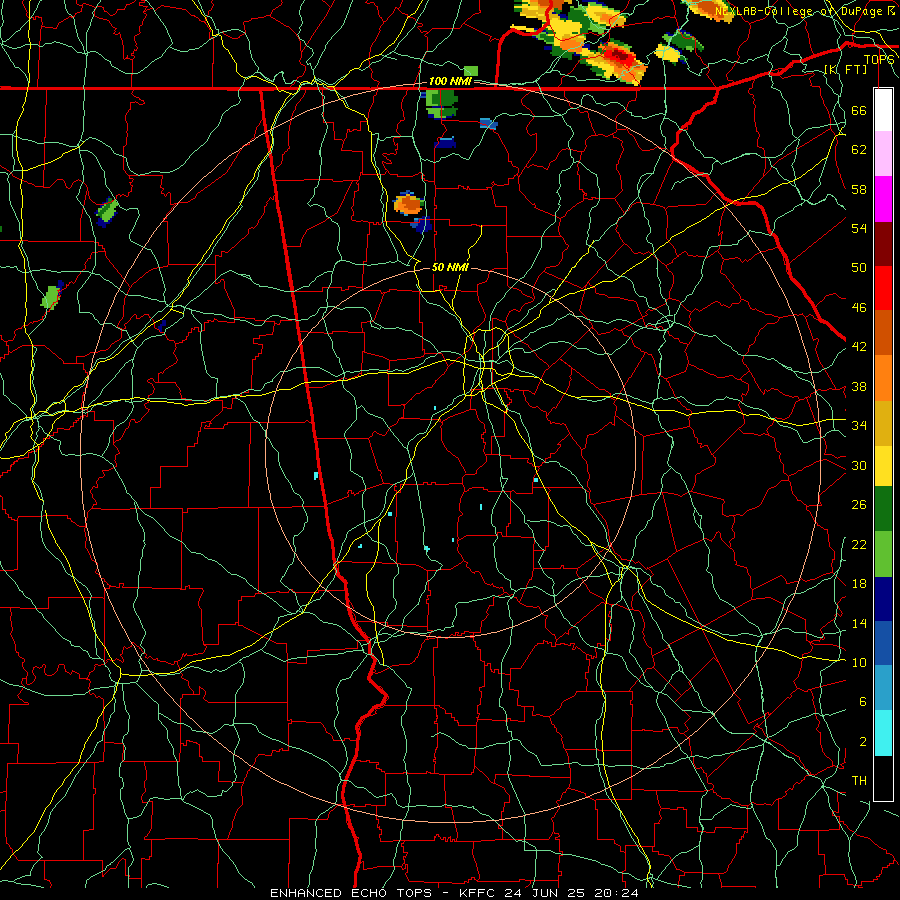Pick the bright orange legend swatch
Image resolution: width=900 pixels, height=900 pixels.
tap(883, 378)
